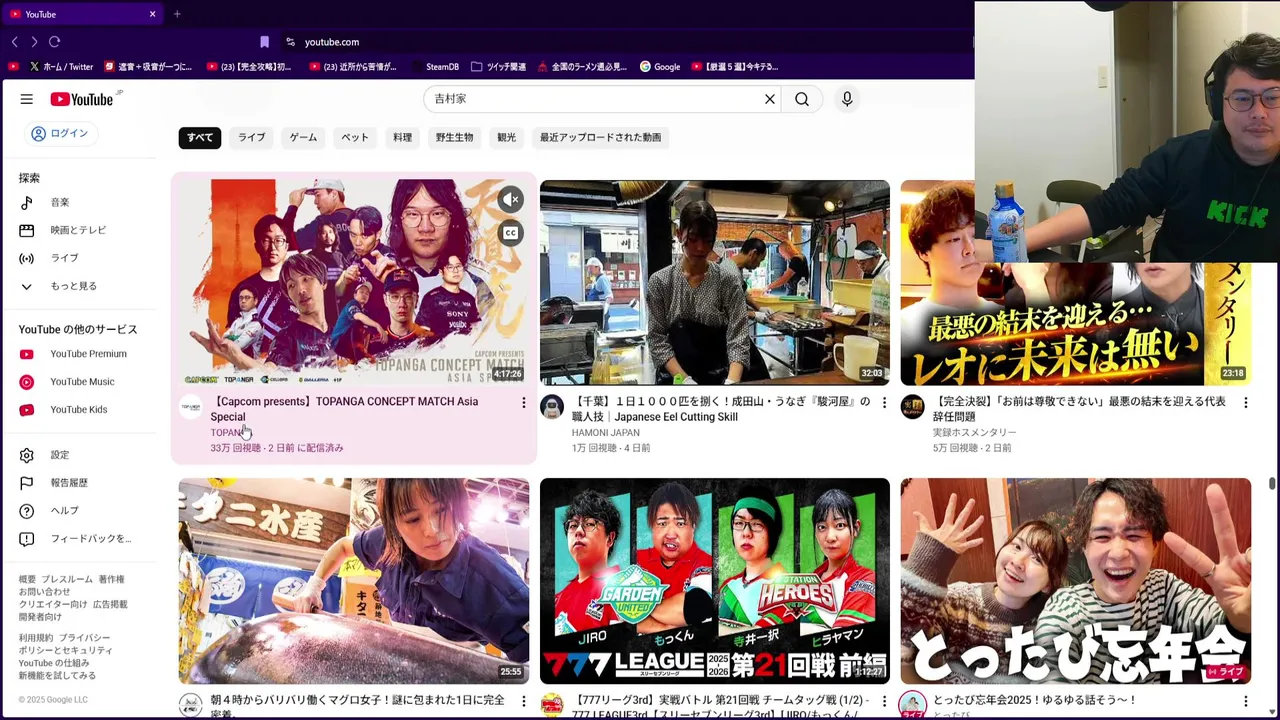Open the SteamDB bookmark

click(x=436, y=67)
